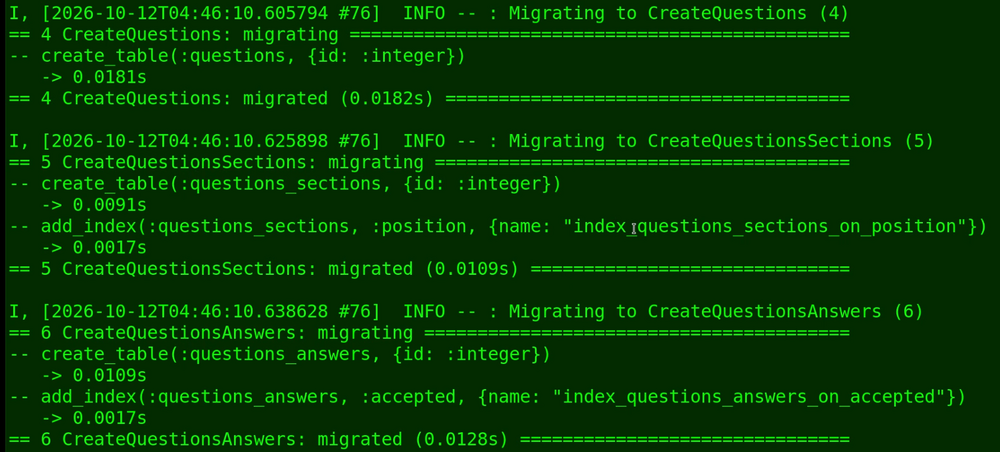Image resolution: width=1000 pixels, height=452 pixels.
Task: Click the 'Migrating to CreateQuestionsAnswers (6)' log line
Action: [x=466, y=312]
